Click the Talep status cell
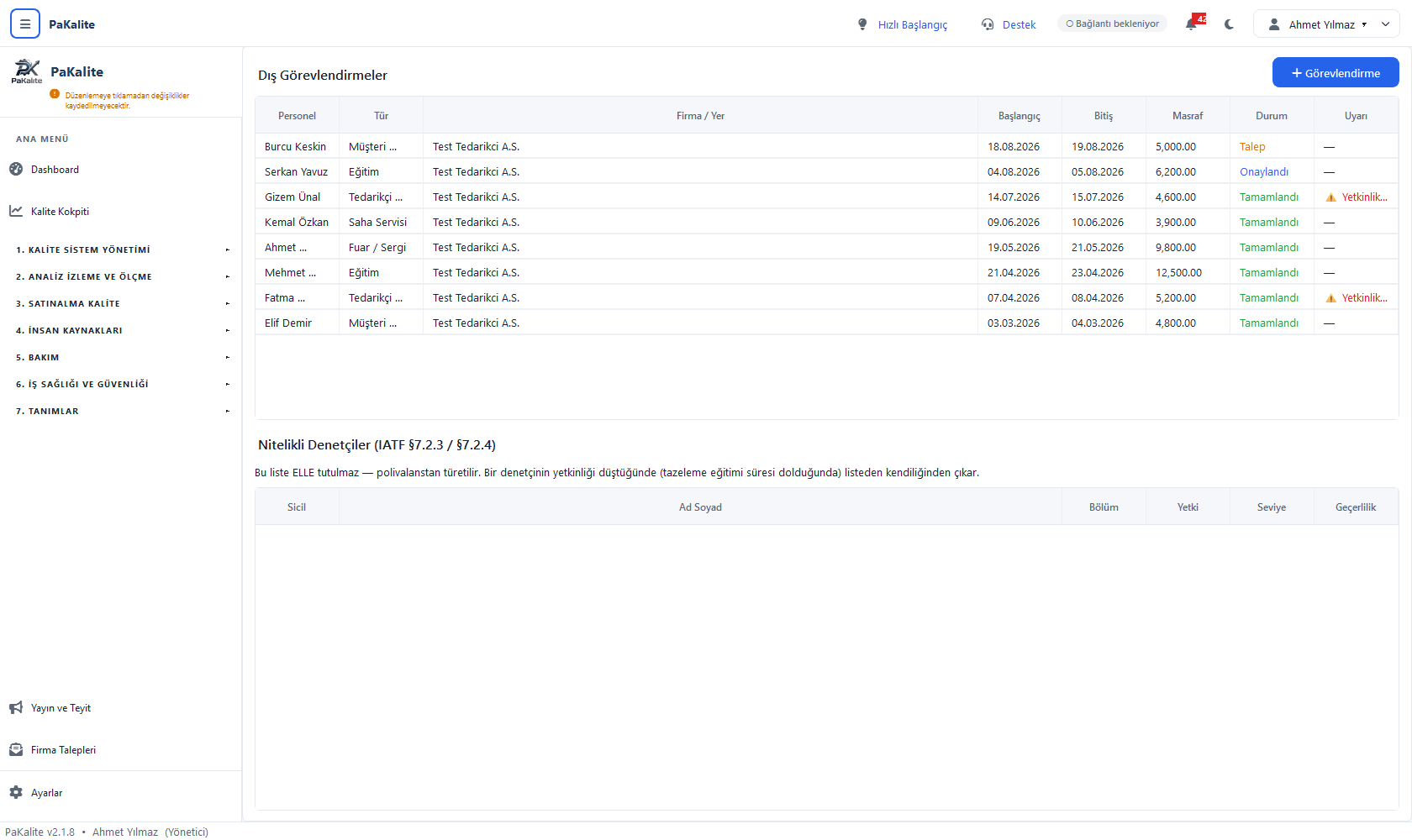 pyautogui.click(x=1272, y=146)
